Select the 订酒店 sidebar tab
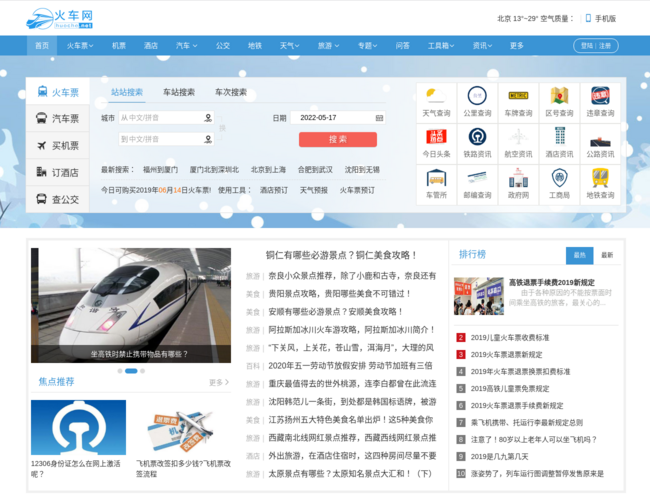Image resolution: width=650 pixels, height=500 pixels. coord(58,172)
